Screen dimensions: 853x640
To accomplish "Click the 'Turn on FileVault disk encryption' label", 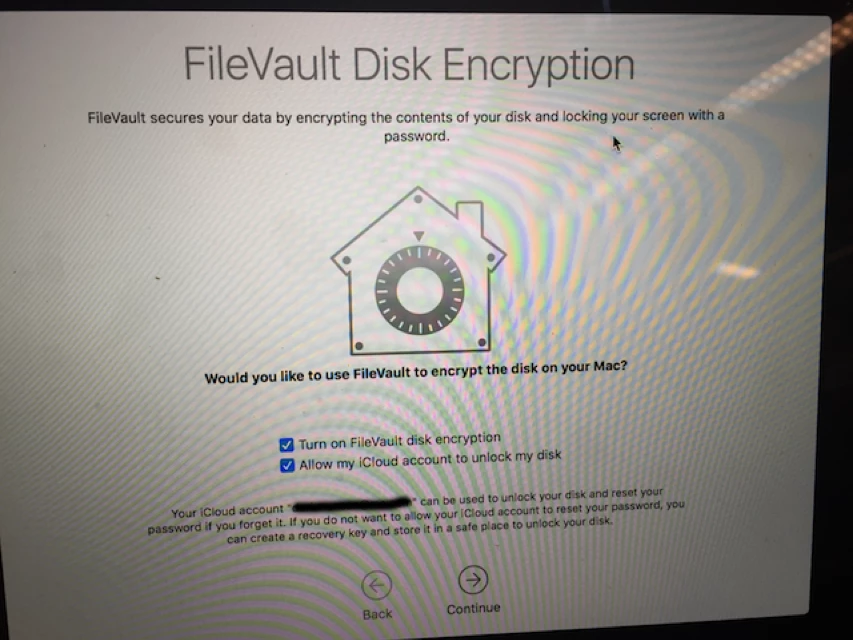I will point(399,441).
